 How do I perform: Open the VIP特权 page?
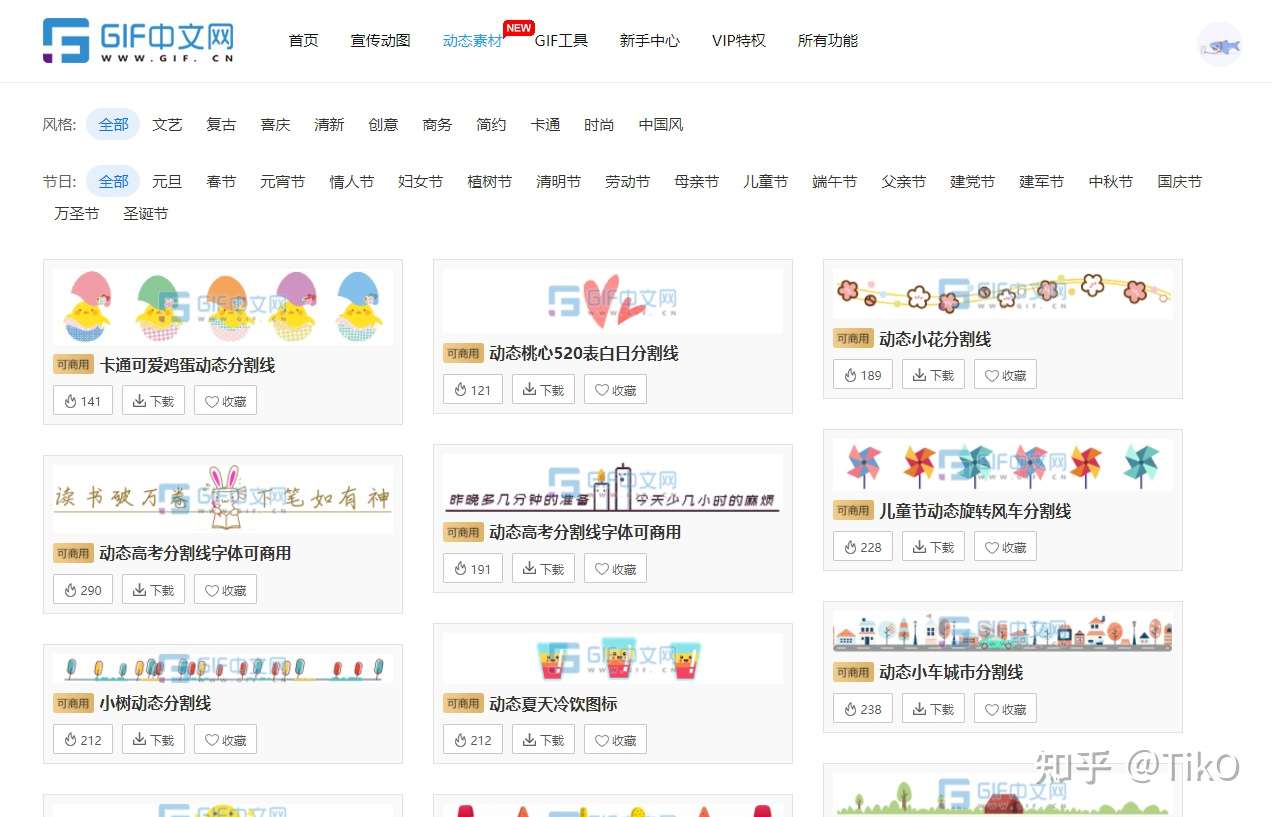click(x=738, y=41)
